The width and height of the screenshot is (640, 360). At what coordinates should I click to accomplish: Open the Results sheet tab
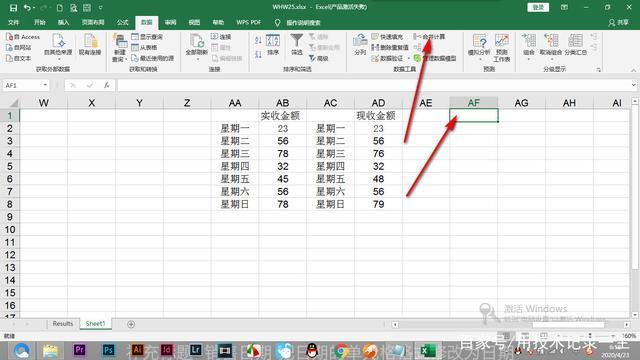(62, 324)
